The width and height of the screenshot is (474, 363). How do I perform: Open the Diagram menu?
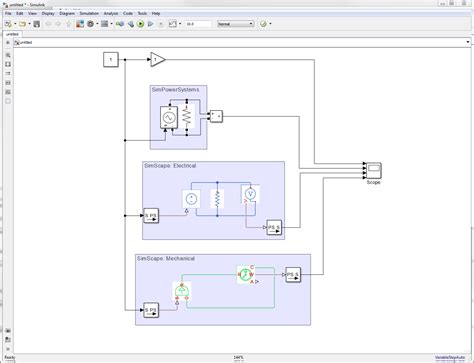click(67, 14)
